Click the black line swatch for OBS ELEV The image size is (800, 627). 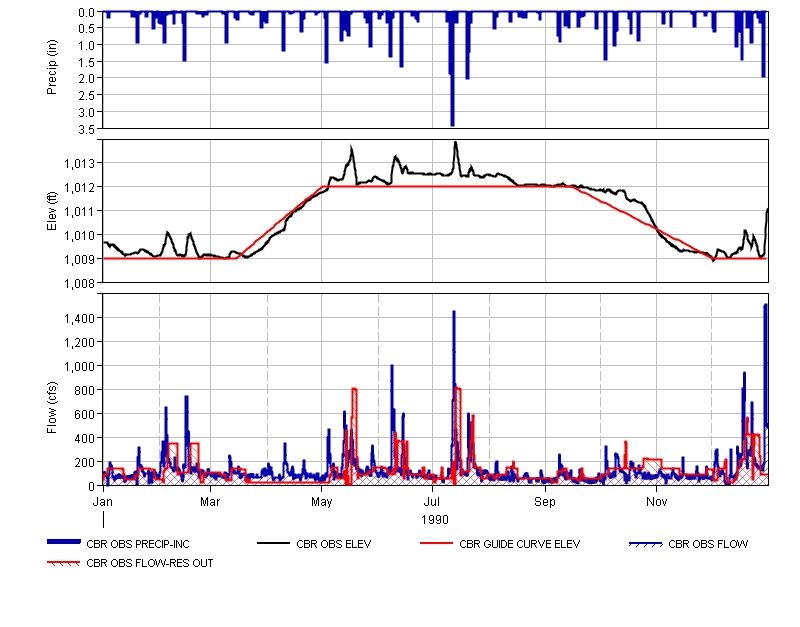click(273, 544)
